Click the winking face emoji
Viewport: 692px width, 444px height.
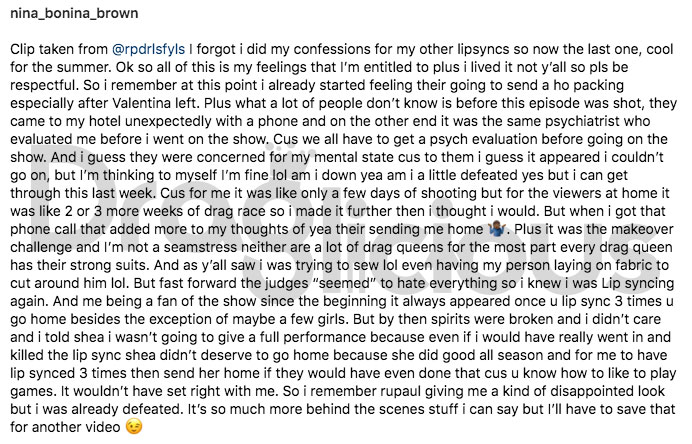[134, 427]
